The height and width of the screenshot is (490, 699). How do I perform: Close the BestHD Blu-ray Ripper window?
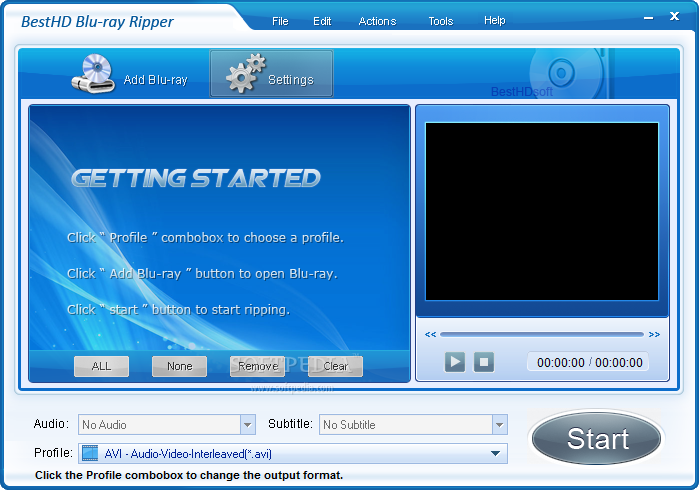coord(674,16)
